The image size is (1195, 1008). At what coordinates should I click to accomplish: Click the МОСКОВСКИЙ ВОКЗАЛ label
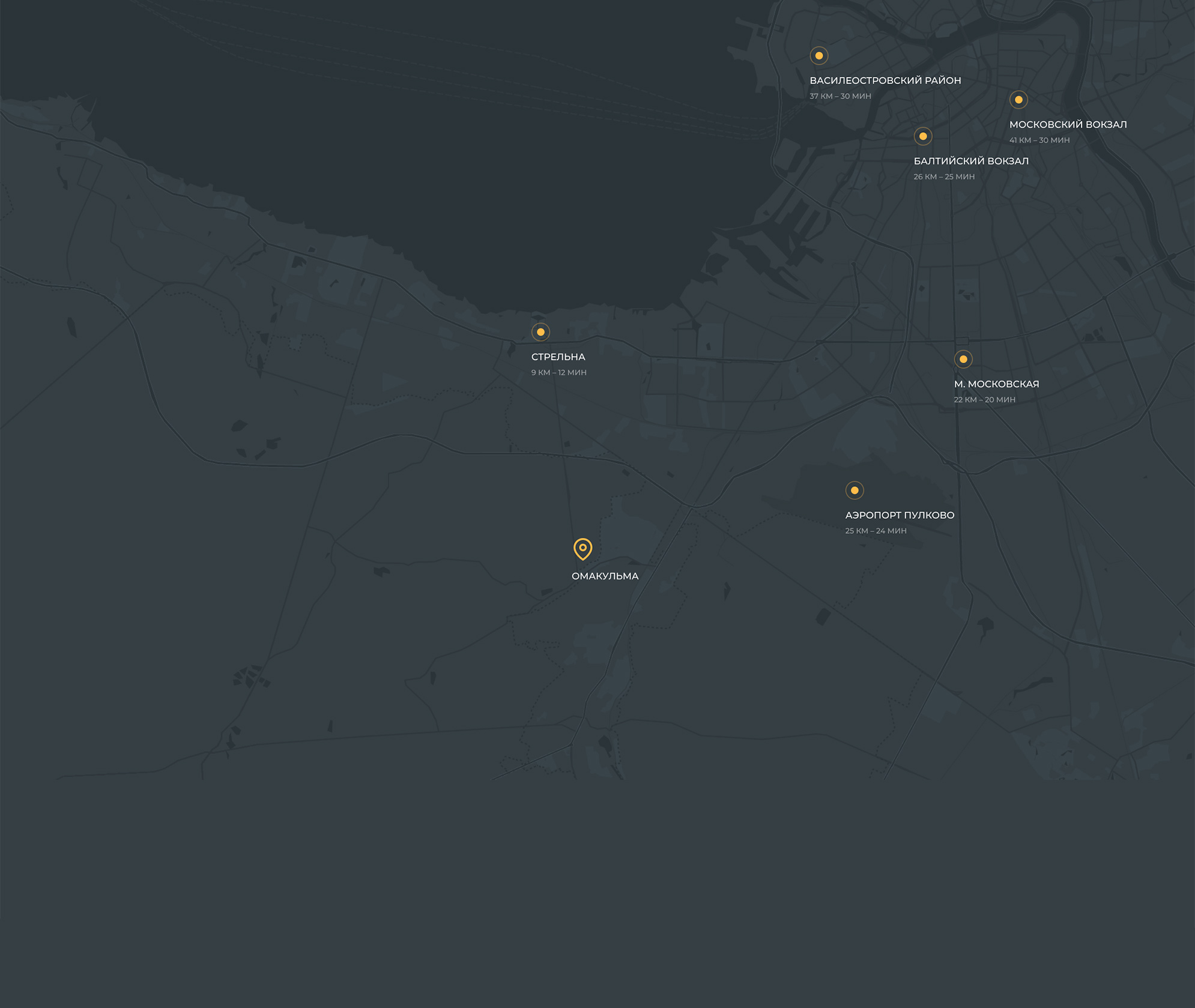click(x=1068, y=124)
